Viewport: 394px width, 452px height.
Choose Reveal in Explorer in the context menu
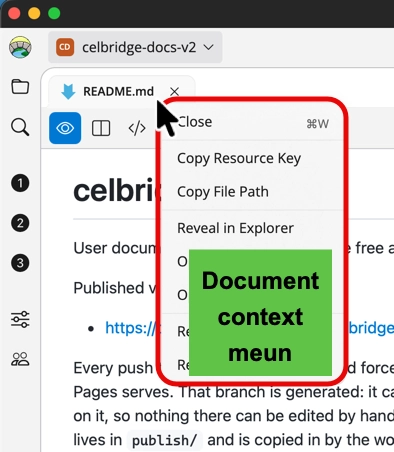tap(253, 228)
